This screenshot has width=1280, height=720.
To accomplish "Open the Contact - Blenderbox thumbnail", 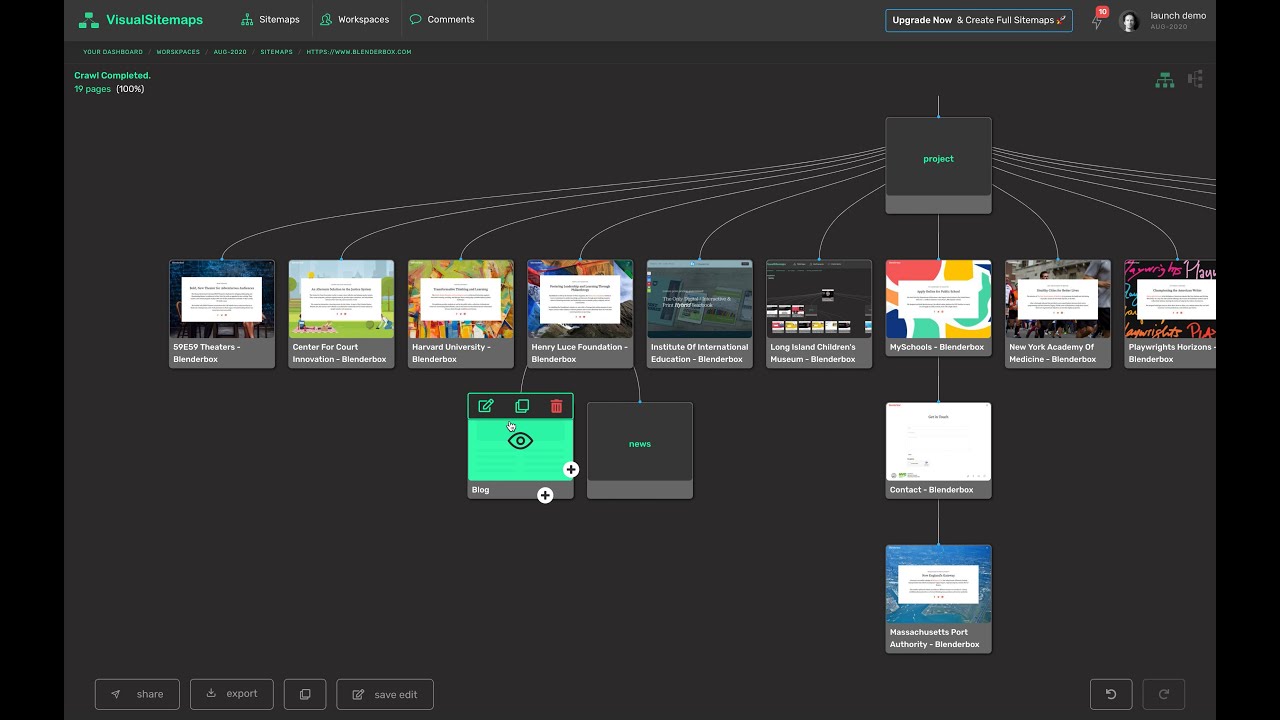I will click(938, 441).
